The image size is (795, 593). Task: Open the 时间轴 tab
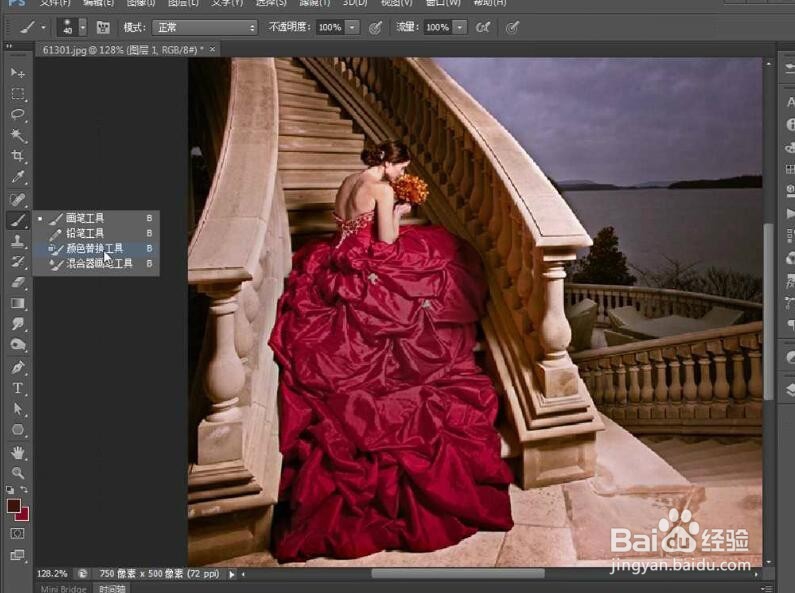[112, 588]
